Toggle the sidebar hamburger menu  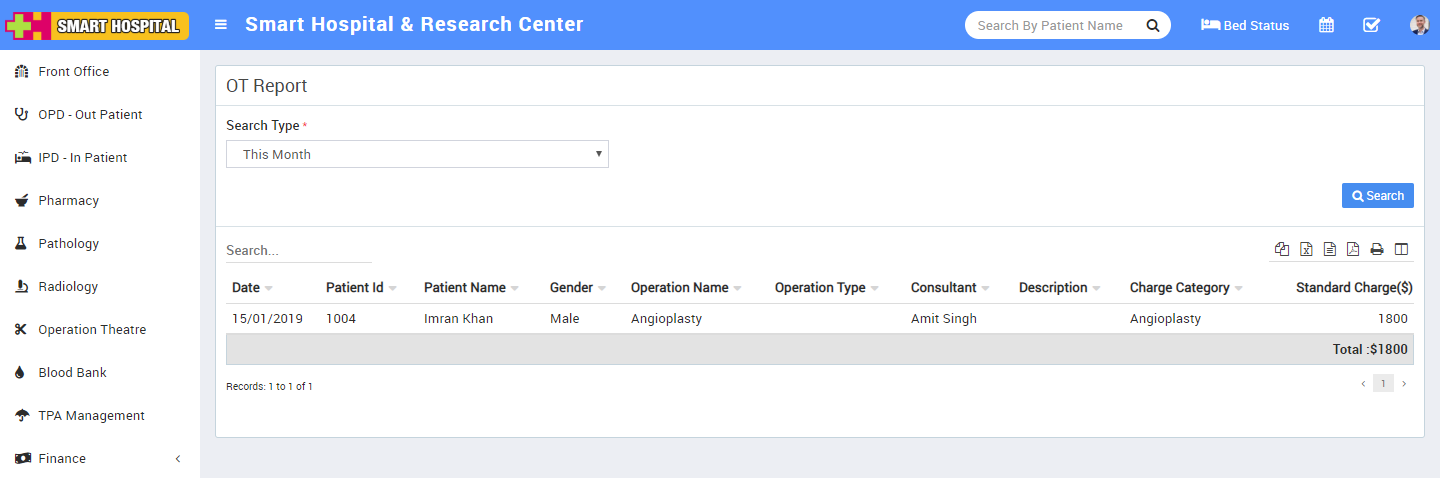click(221, 25)
